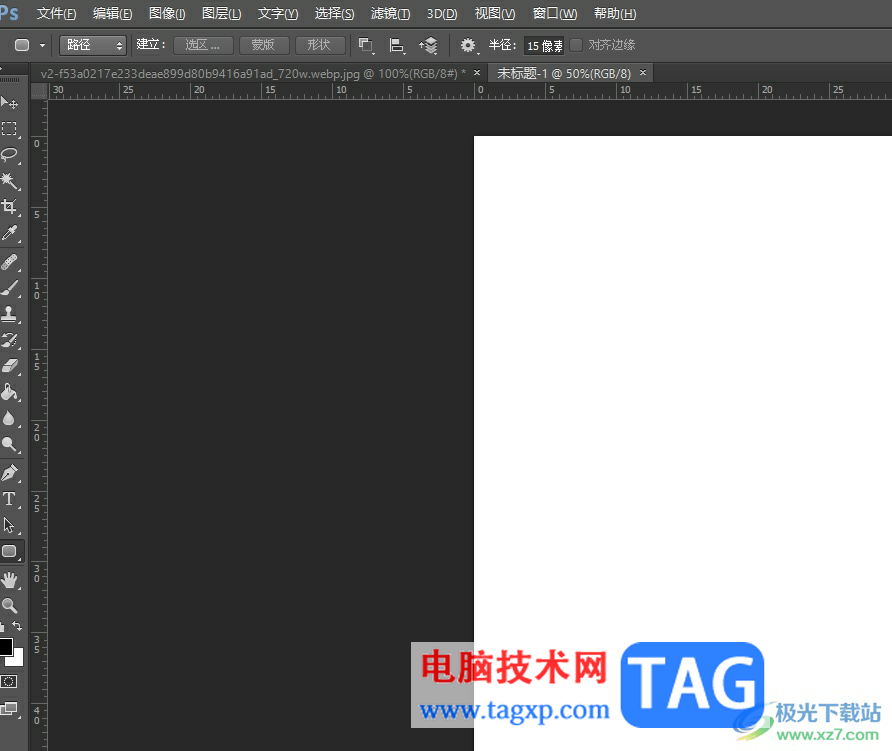Click the Photoshop Ps logo
The image size is (892, 751).
[9, 13]
